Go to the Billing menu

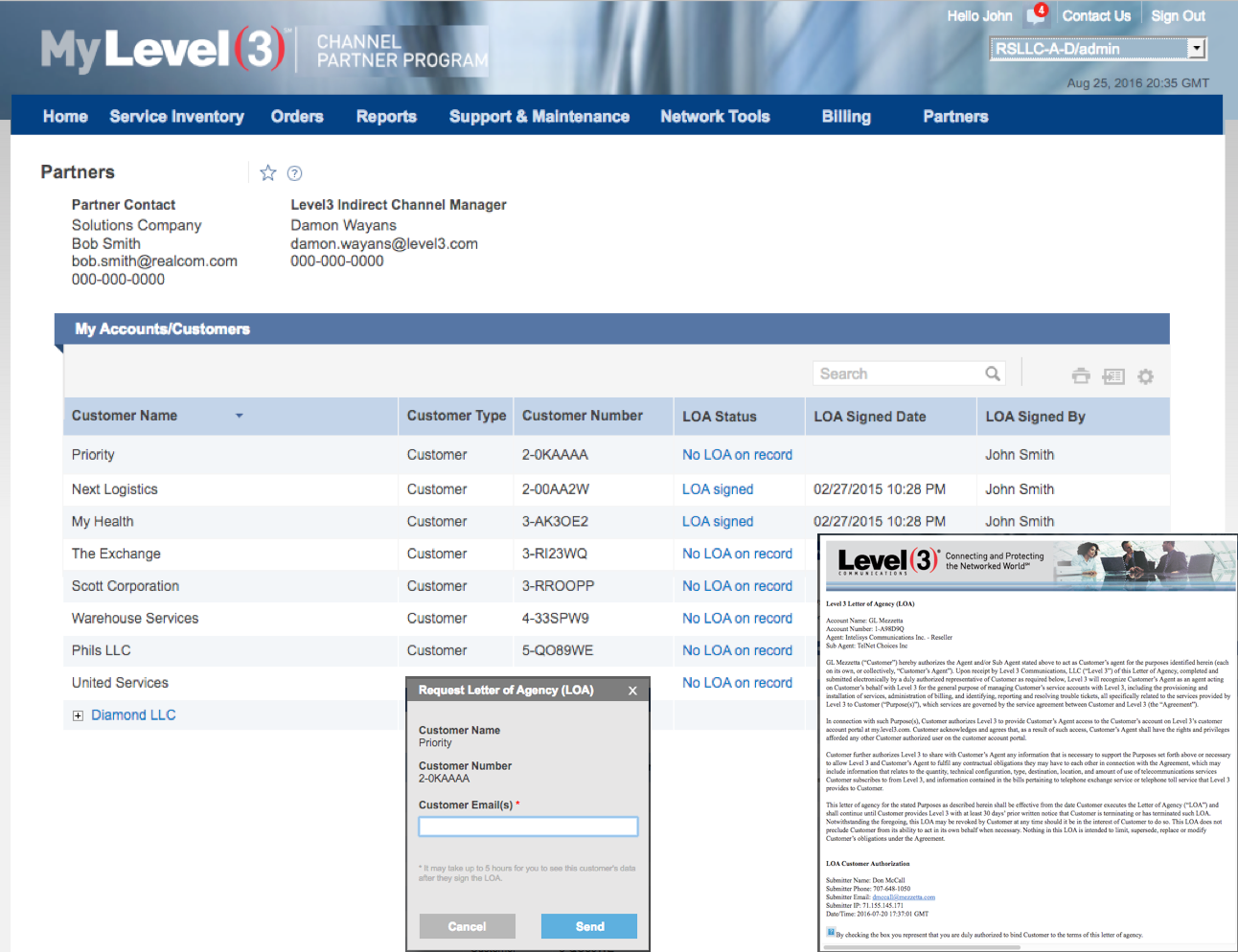[846, 116]
